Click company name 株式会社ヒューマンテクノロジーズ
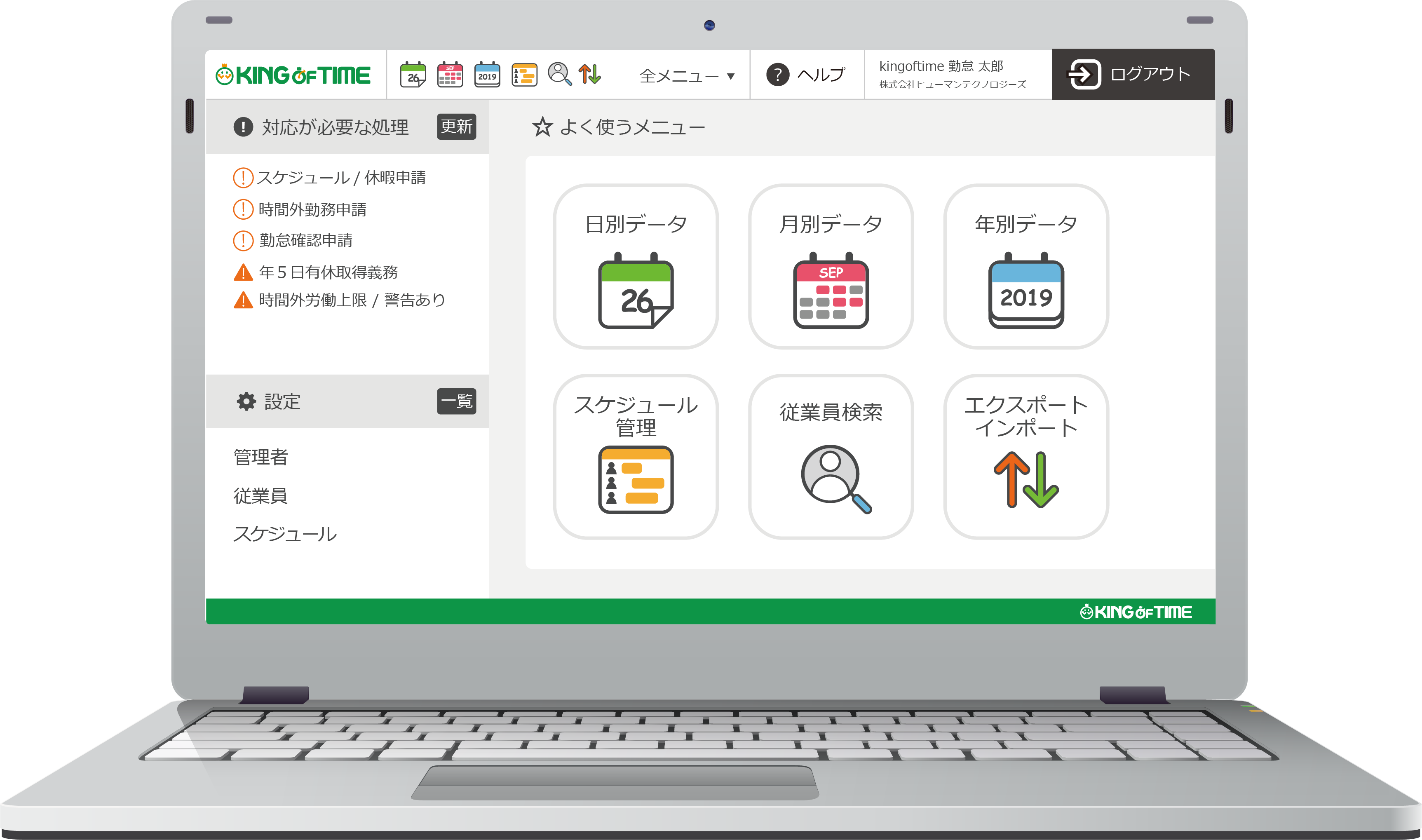Screen dimensions: 1422x840 tap(952, 84)
